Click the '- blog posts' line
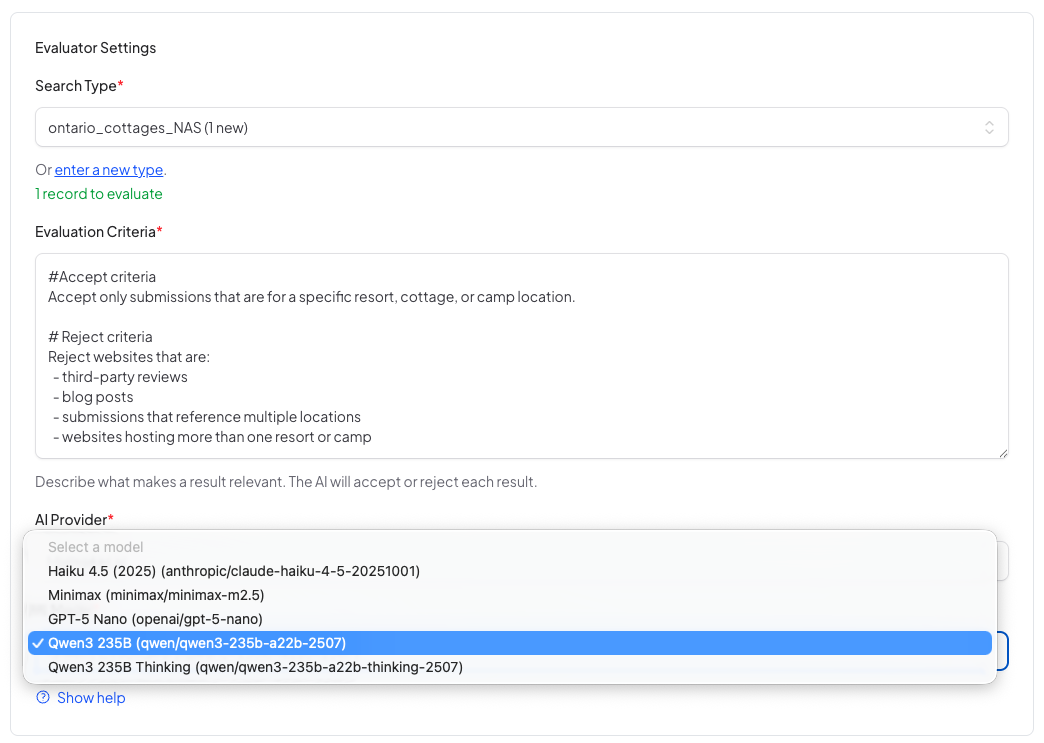This screenshot has width=1044, height=743. (x=93, y=397)
